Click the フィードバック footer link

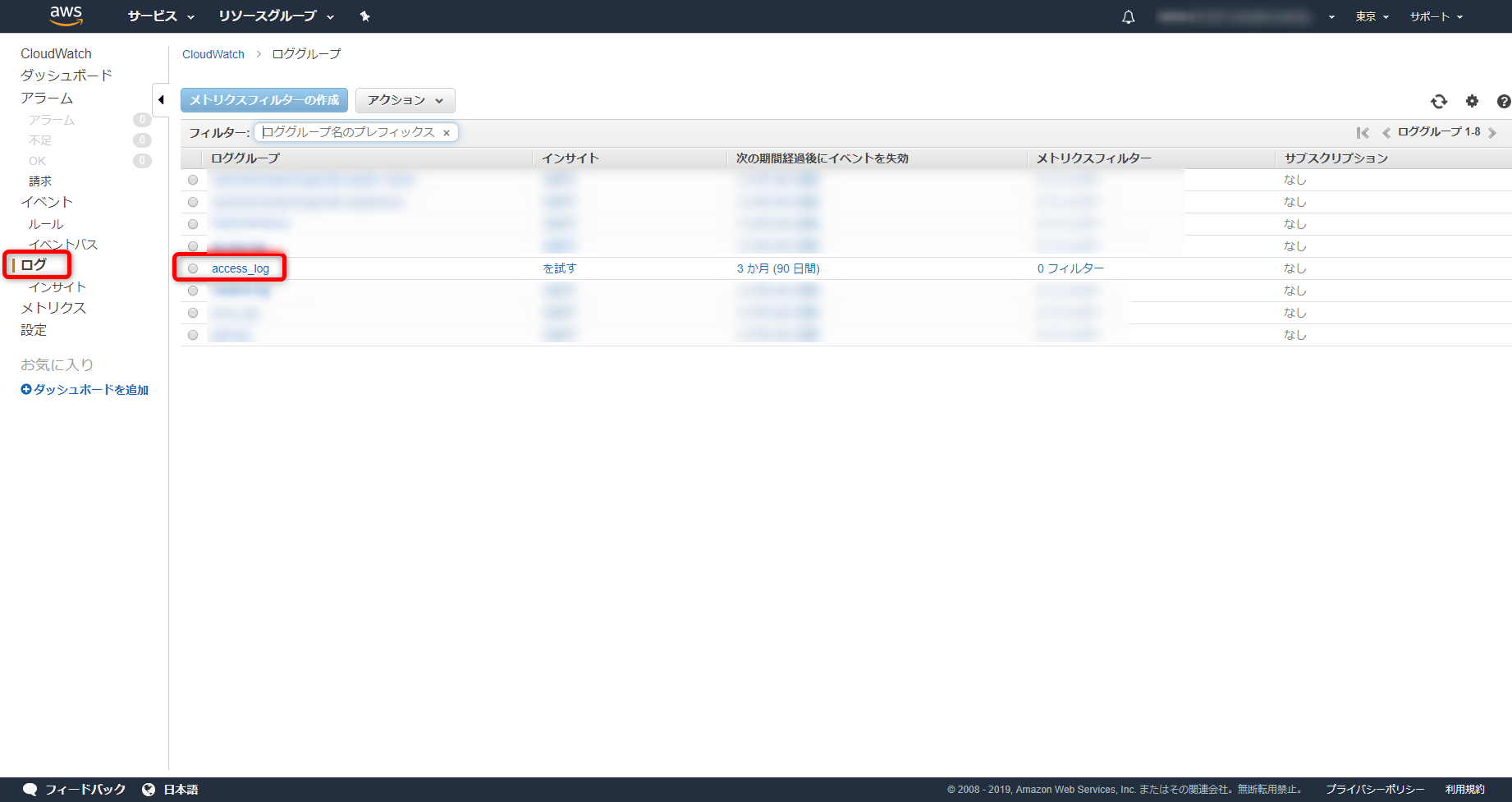click(x=85, y=790)
